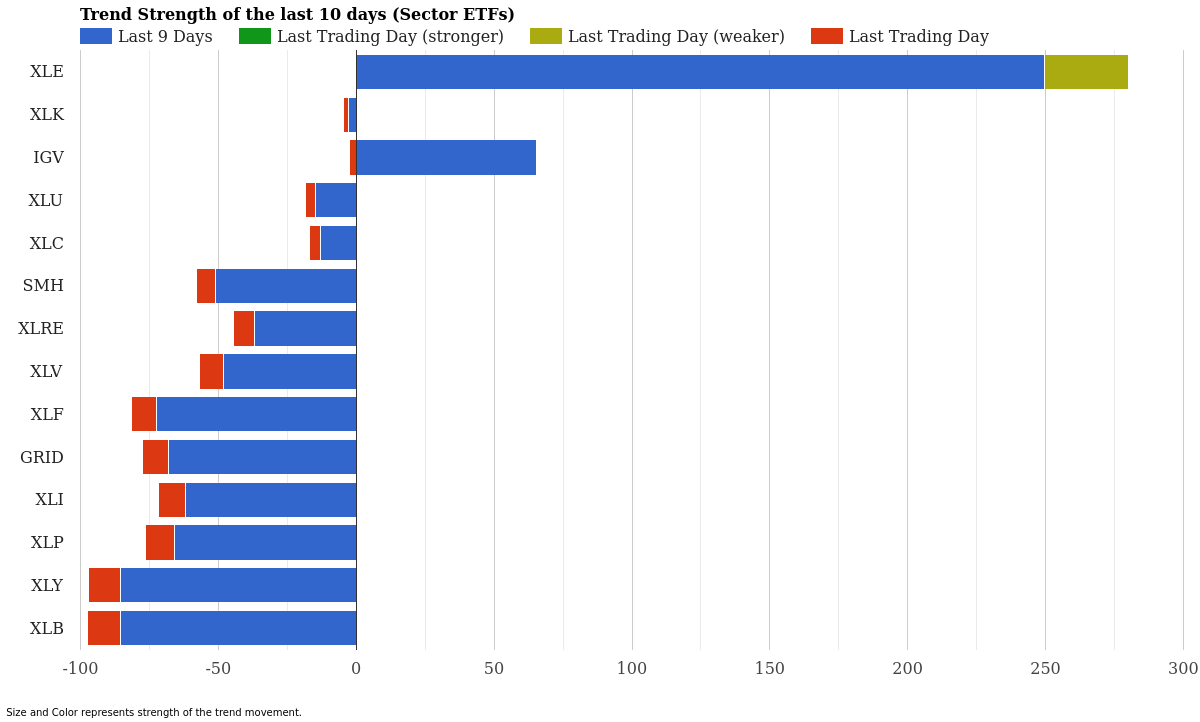
Task: Click the x-axis tick label 0
Action: point(356,669)
